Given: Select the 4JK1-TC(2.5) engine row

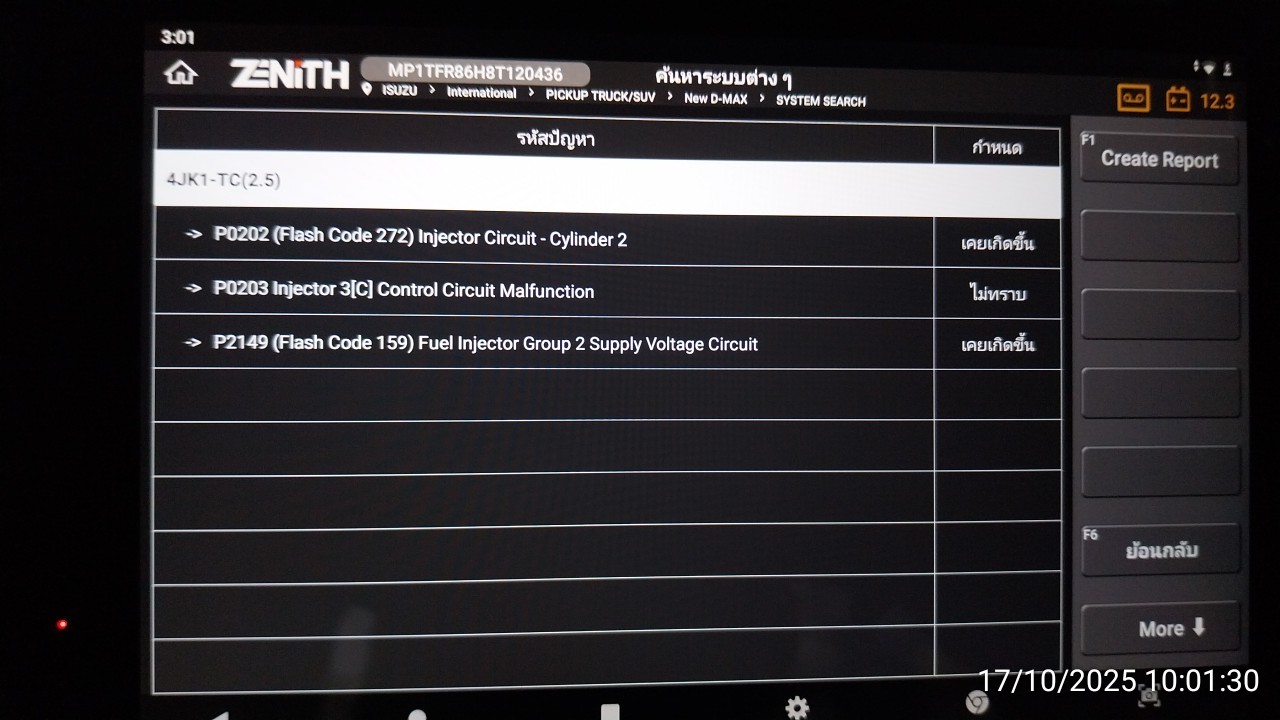Looking at the screenshot, I should pyautogui.click(x=607, y=182).
